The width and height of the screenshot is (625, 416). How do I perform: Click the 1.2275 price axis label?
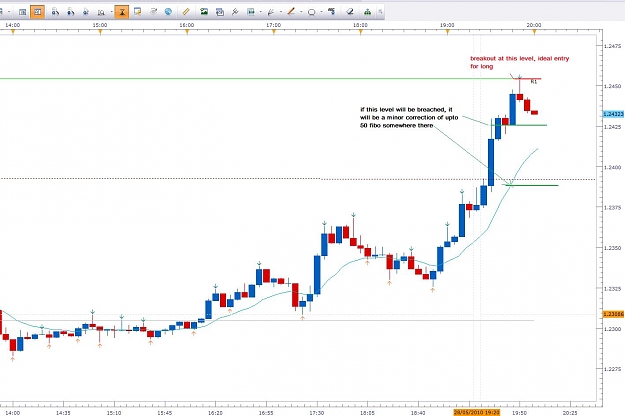point(613,369)
